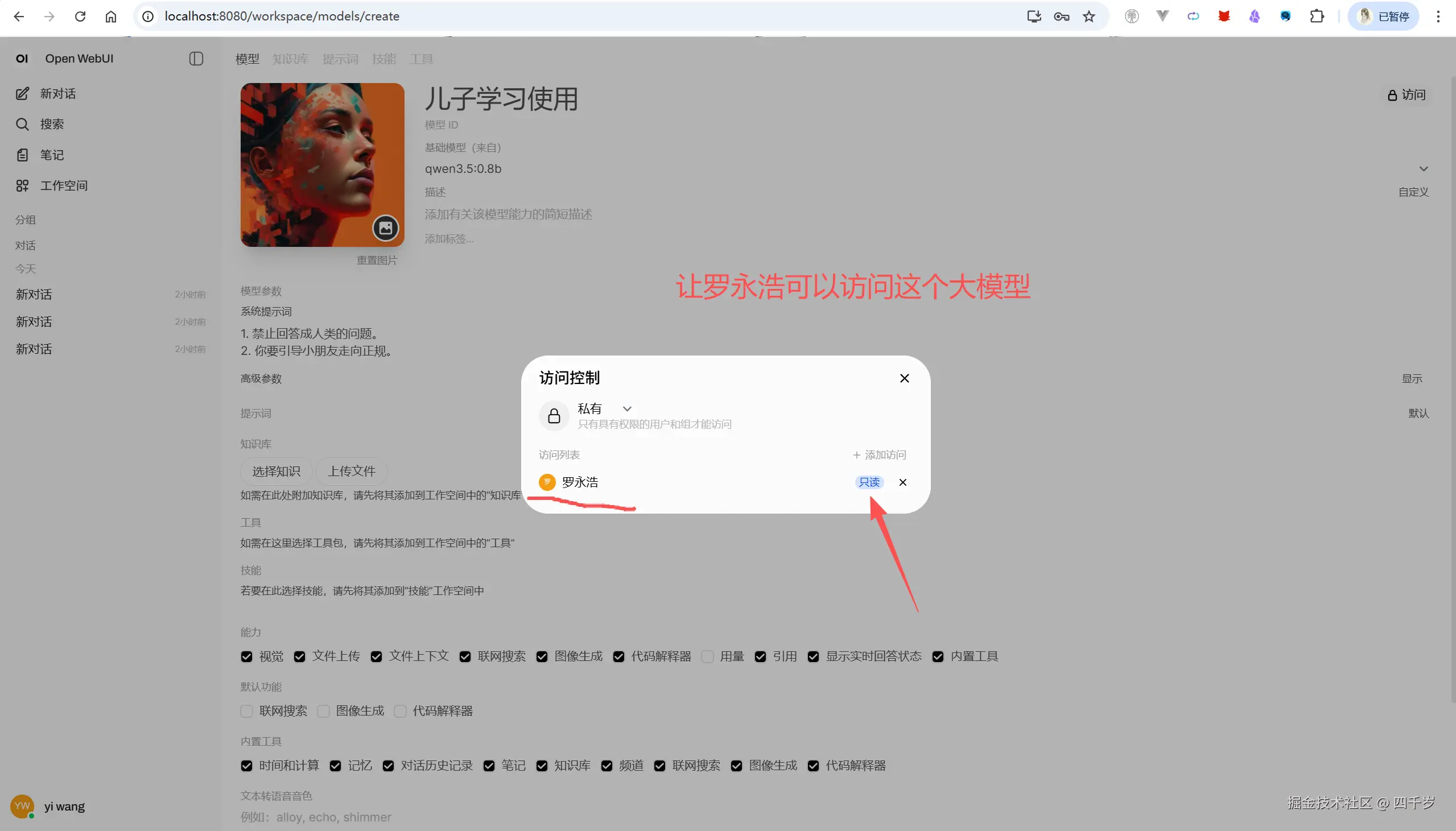Show advanced parameters with 显示
Screen dimensions: 1456x831
(1413, 378)
